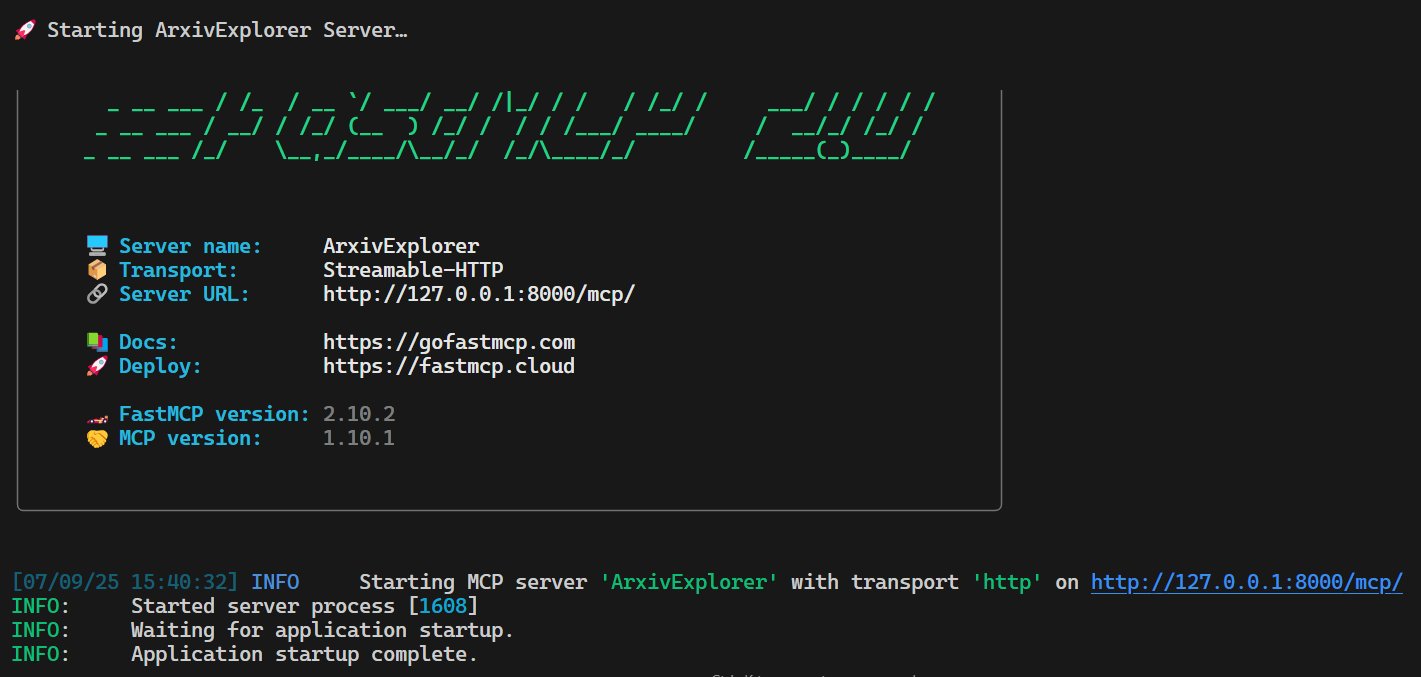Open the https://gofastmcp.com docs URL
This screenshot has width=1421, height=677.
click(449, 342)
